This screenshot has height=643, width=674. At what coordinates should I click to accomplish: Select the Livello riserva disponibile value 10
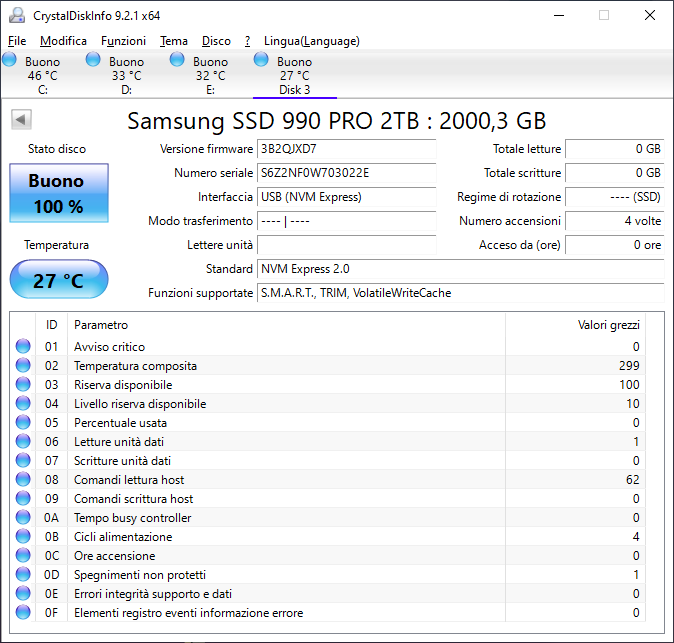pyautogui.click(x=633, y=404)
